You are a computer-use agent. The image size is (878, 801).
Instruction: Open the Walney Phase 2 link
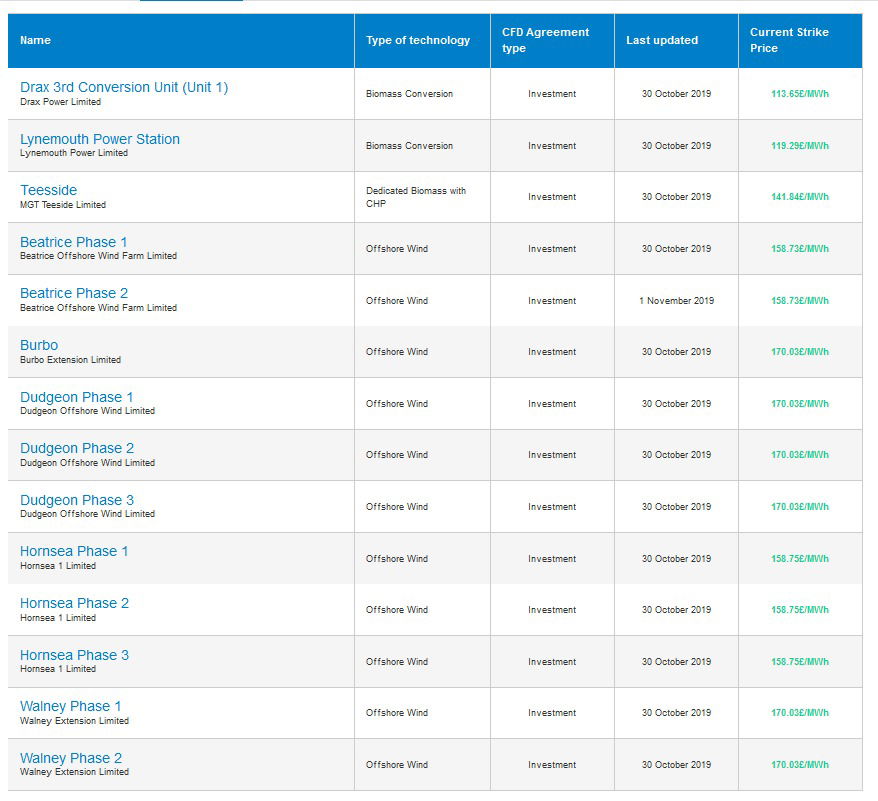pos(71,758)
